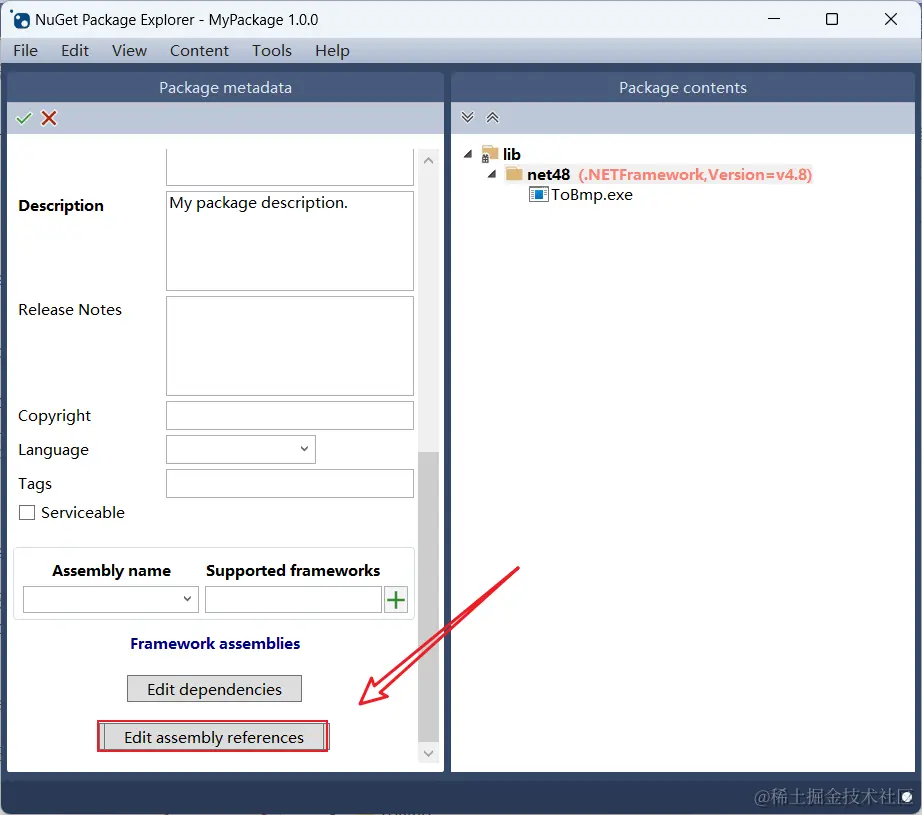The width and height of the screenshot is (922, 815).
Task: Minimize the NuGet Package Explorer window
Action: pyautogui.click(x=774, y=19)
